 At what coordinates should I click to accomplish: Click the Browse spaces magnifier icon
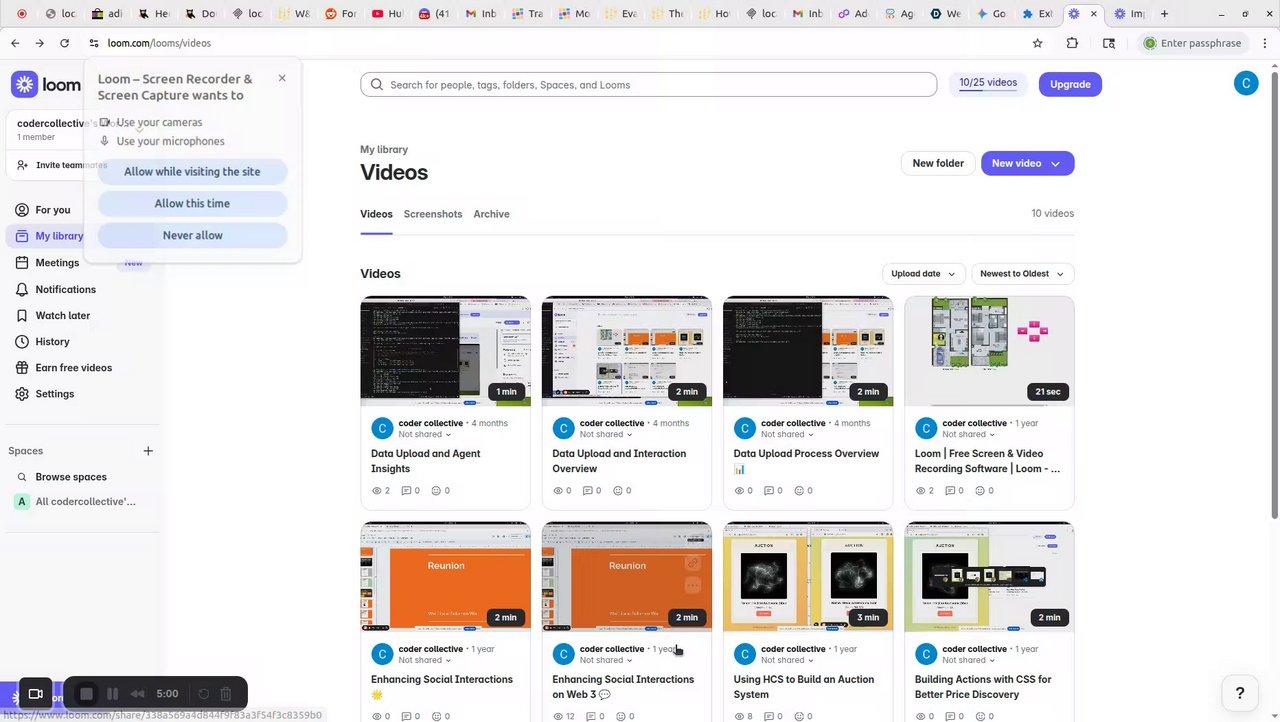[22, 477]
